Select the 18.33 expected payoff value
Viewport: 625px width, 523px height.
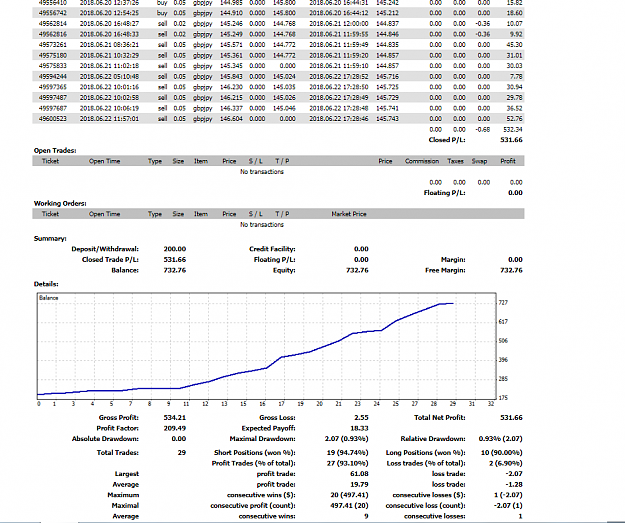point(360,429)
